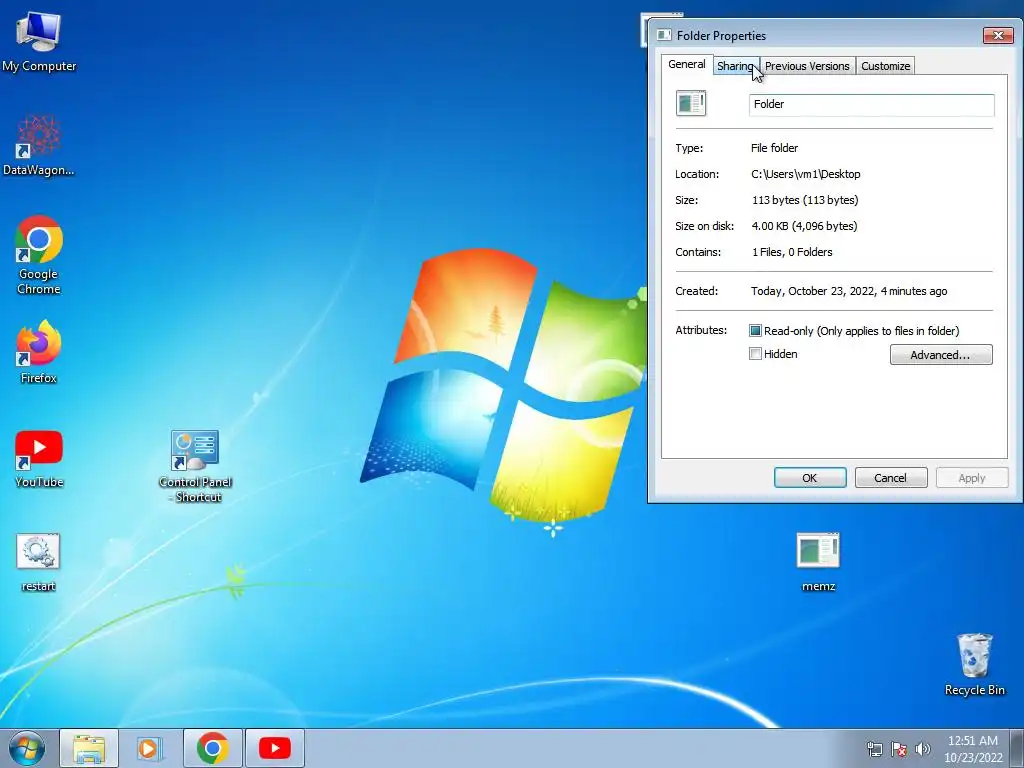The width and height of the screenshot is (1024, 768).
Task: Click the taskbar clock and date
Action: [x=973, y=749]
